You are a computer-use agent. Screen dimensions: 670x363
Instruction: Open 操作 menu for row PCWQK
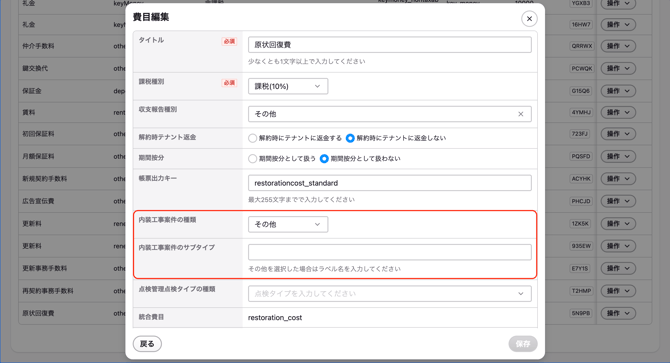pyautogui.click(x=618, y=68)
